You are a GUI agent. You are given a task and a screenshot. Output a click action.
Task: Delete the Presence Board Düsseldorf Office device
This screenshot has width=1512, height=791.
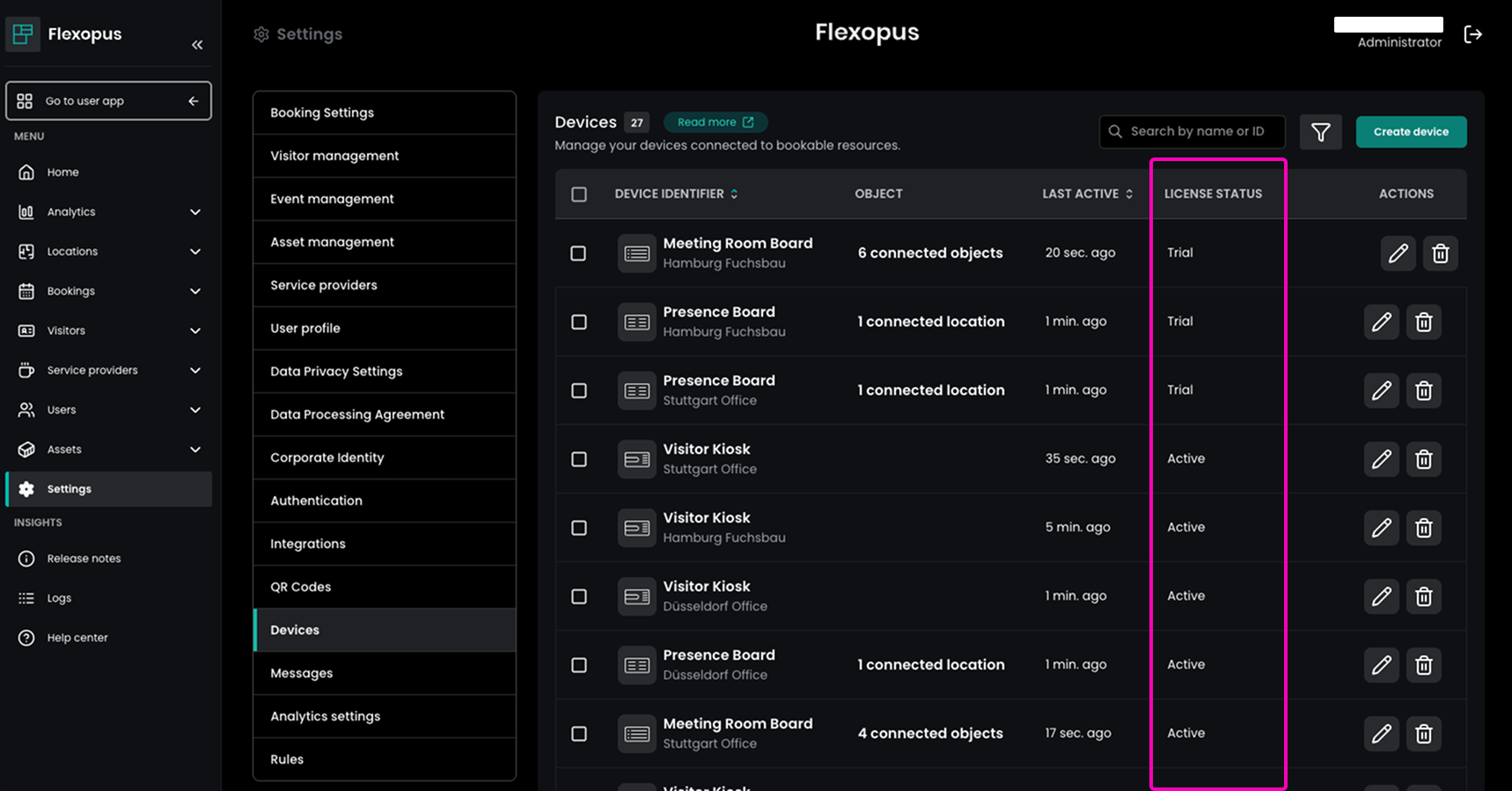point(1423,665)
